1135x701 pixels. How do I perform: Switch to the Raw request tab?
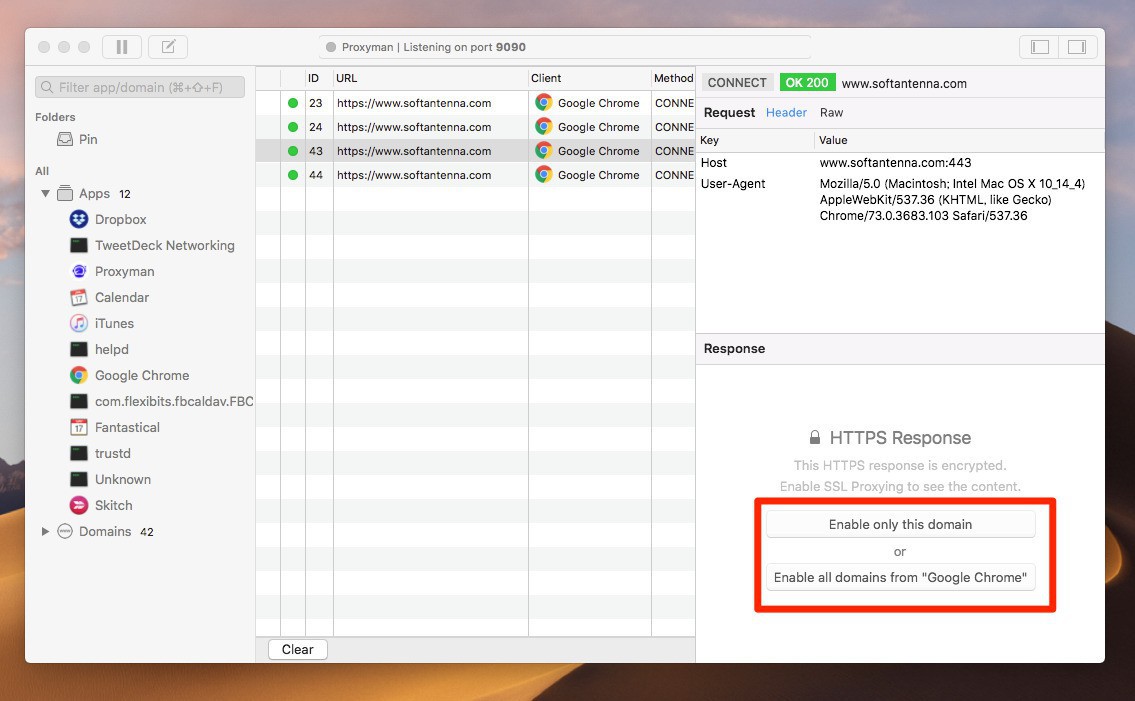(831, 113)
